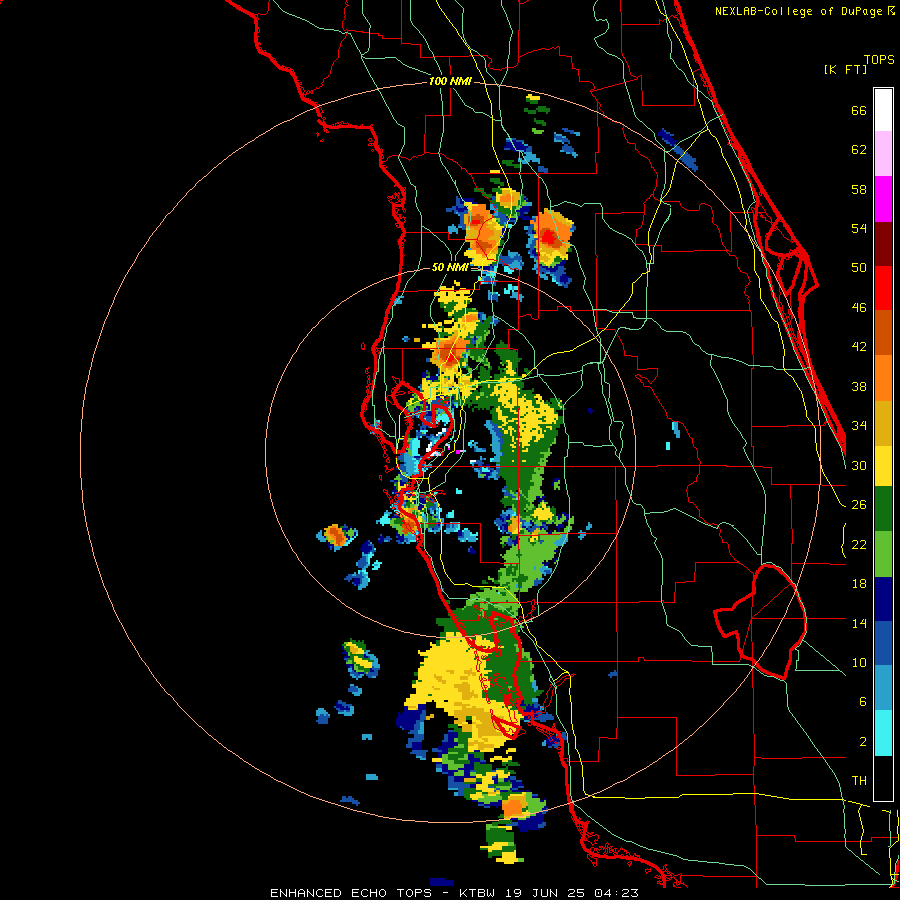Click the '04:23' timestamp in caption

click(x=616, y=893)
